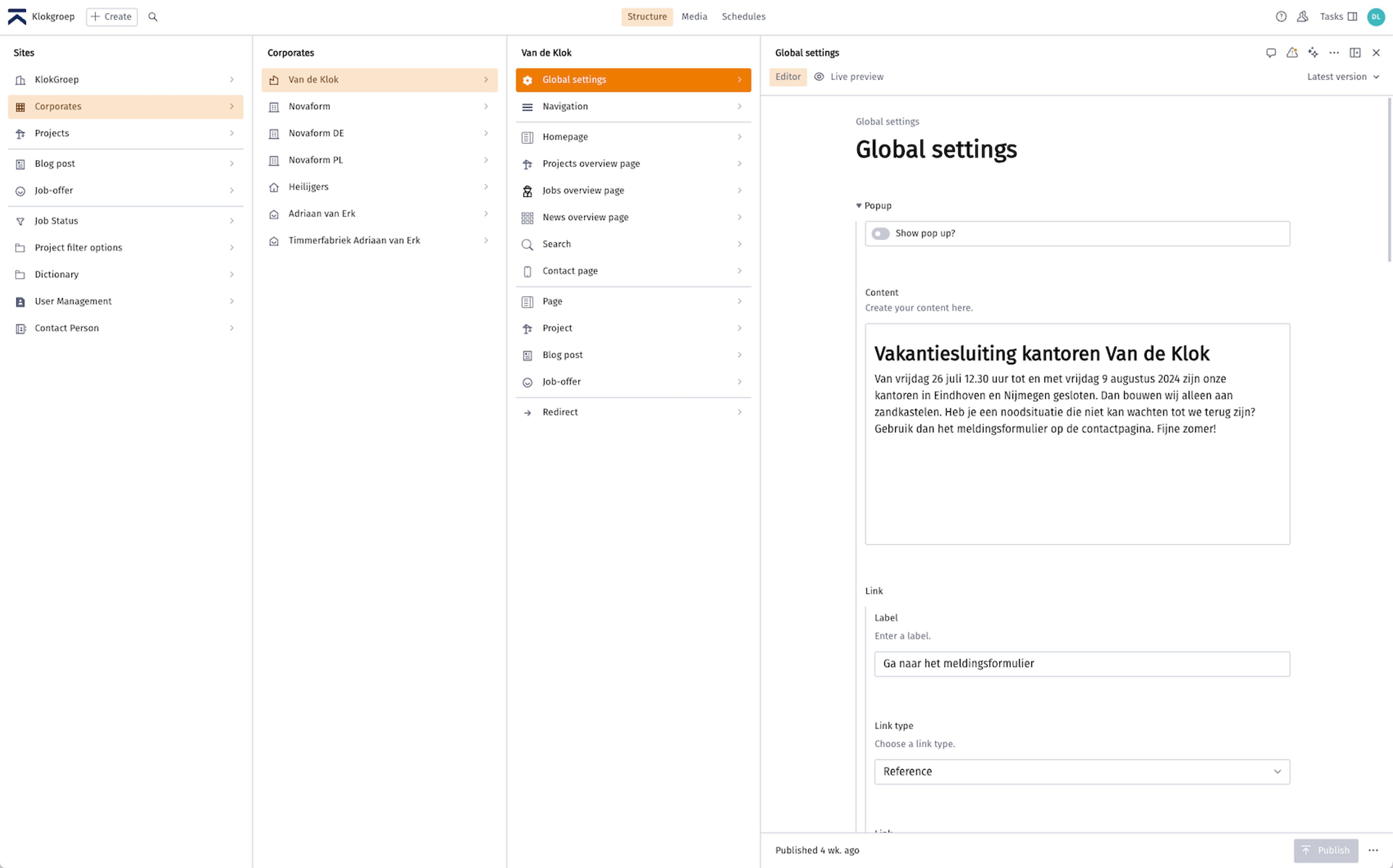1393x868 pixels.
Task: Click the Klokgroep logo icon
Action: pyautogui.click(x=17, y=17)
